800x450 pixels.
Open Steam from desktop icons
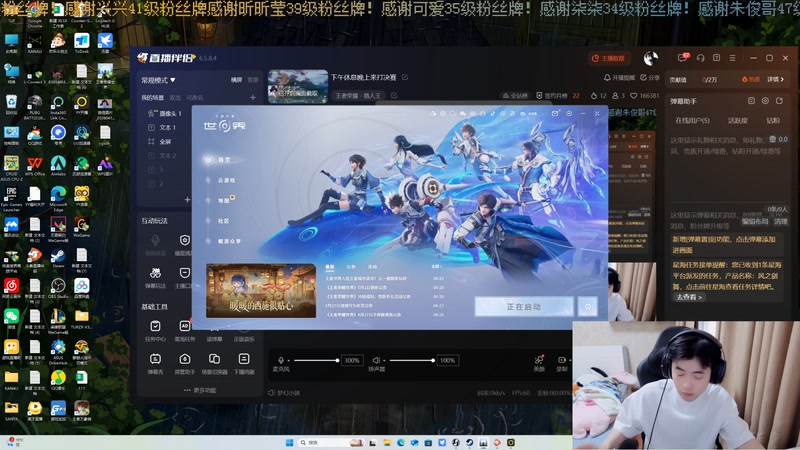tap(58, 259)
